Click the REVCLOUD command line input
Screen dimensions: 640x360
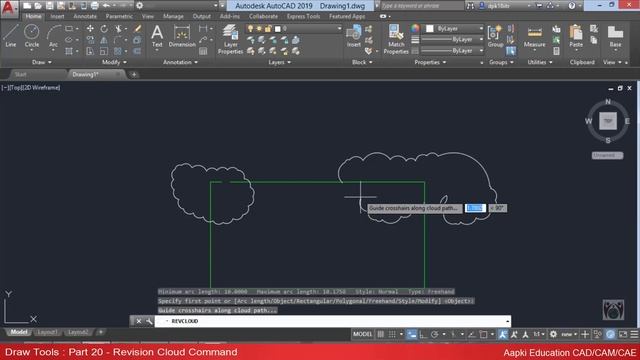pyautogui.click(x=333, y=321)
